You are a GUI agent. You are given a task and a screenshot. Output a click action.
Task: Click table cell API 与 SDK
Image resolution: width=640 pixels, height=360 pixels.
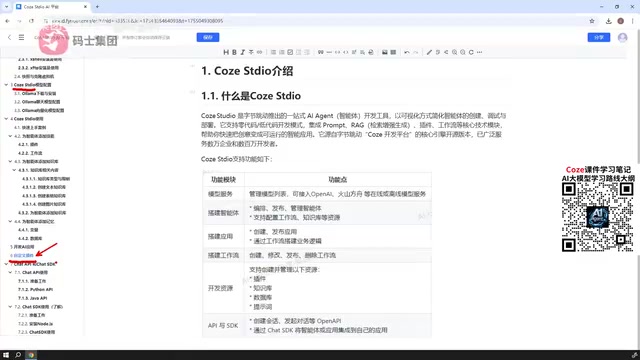[x=223, y=326]
